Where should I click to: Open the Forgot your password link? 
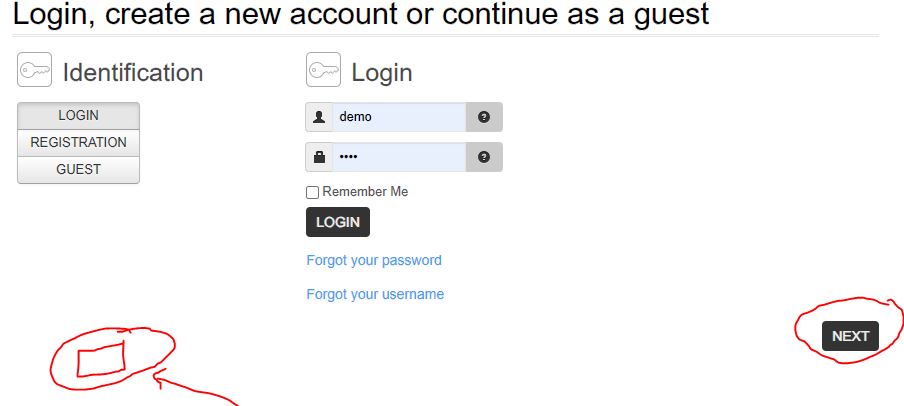coord(374,260)
